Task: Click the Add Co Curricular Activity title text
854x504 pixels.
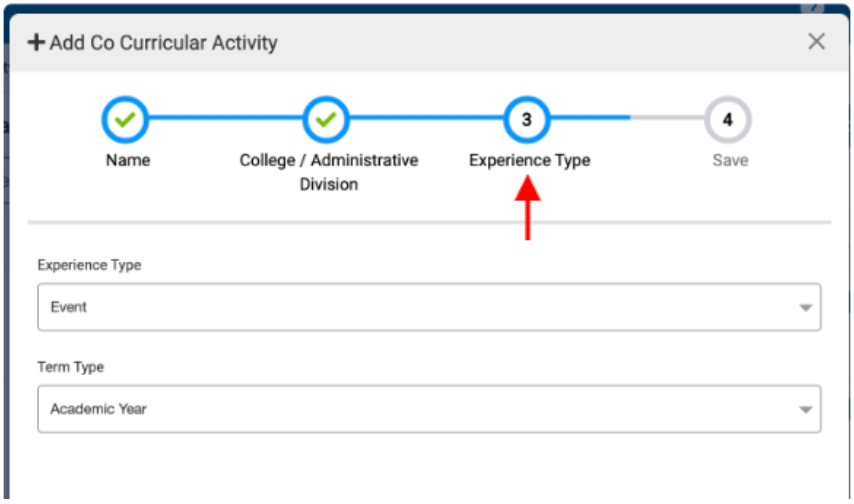Action: tap(164, 43)
